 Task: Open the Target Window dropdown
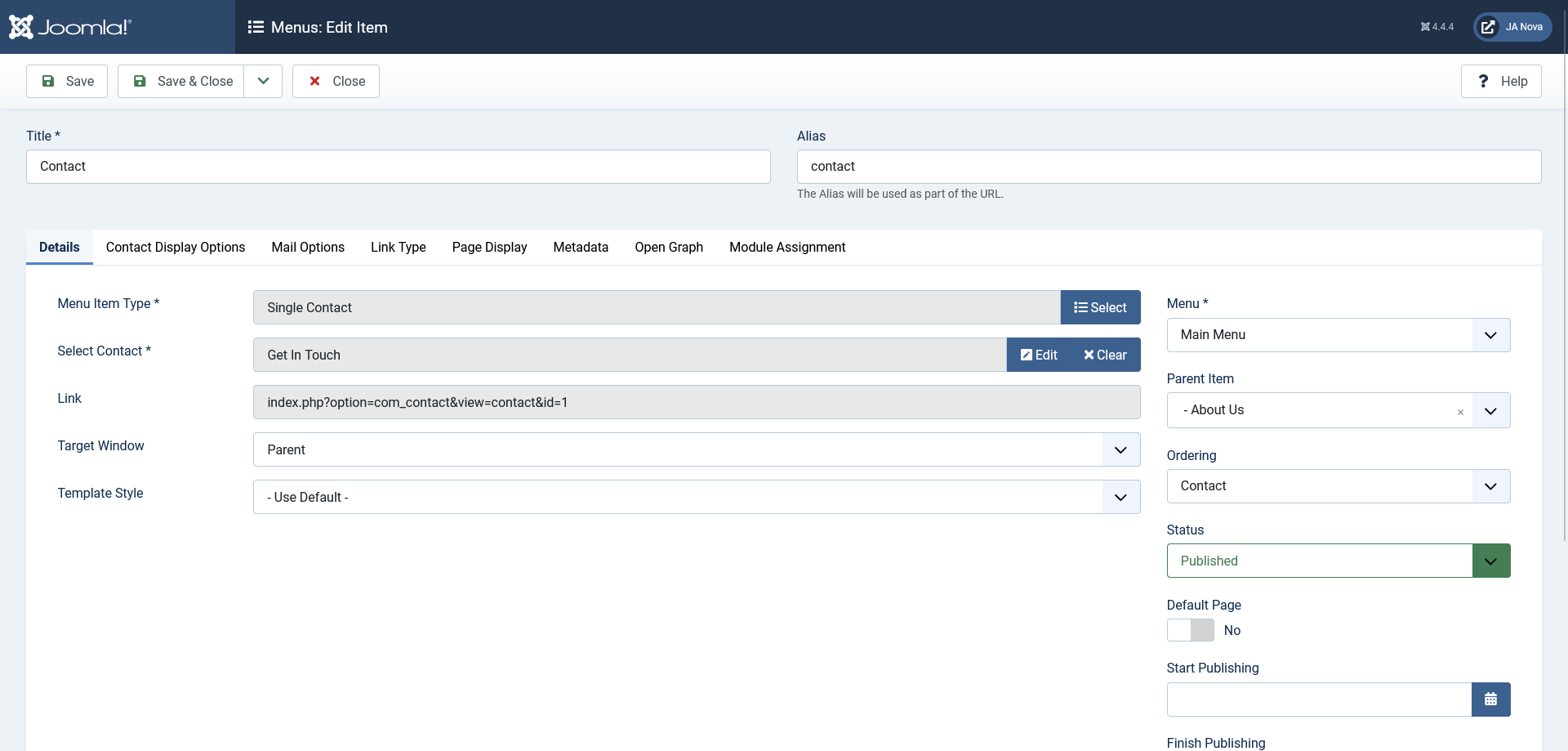(696, 449)
